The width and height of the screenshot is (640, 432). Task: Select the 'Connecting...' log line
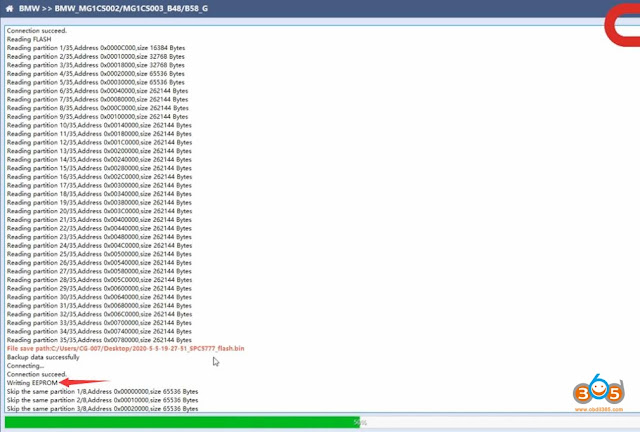pyautogui.click(x=25, y=365)
